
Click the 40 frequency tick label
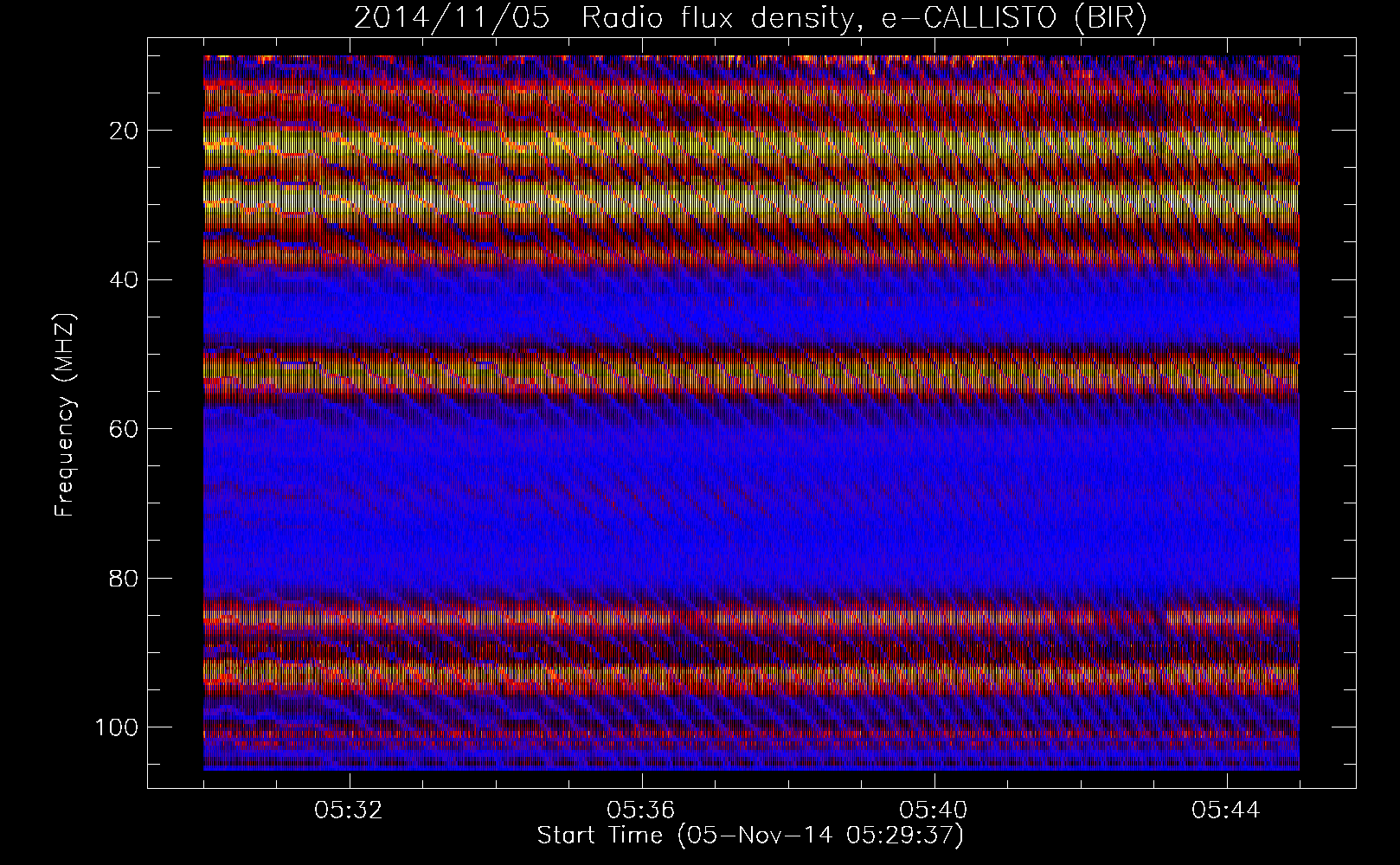125,279
